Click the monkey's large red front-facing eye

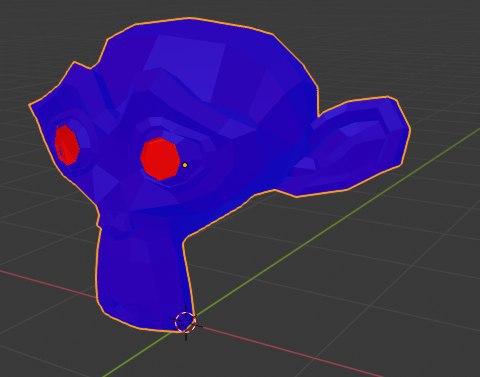(x=160, y=159)
